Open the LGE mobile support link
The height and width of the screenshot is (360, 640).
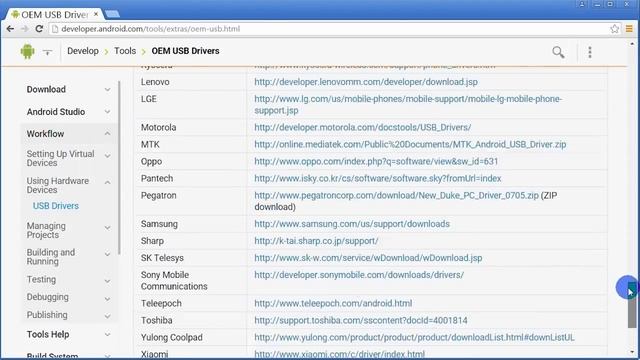[408, 104]
